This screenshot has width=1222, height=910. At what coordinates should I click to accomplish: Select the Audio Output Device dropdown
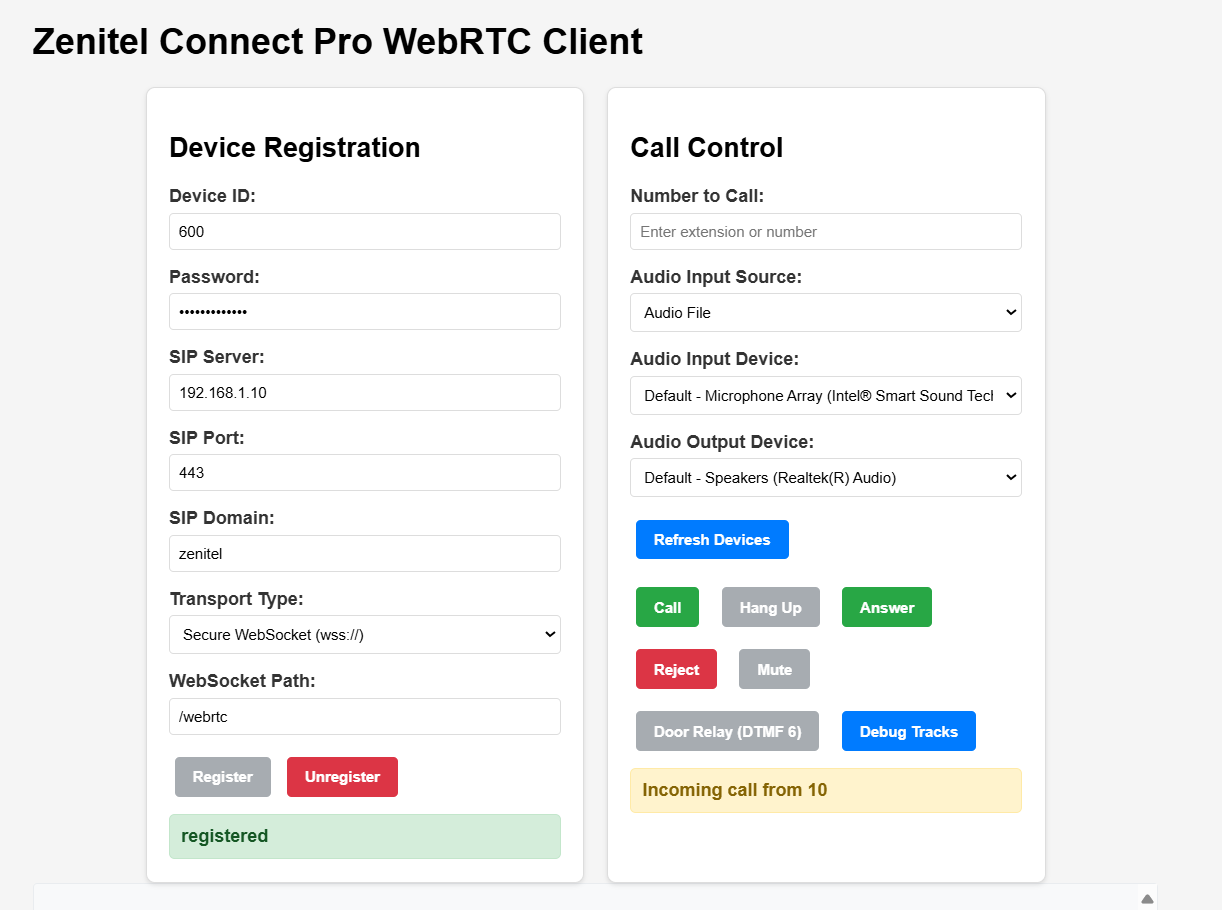(x=826, y=478)
